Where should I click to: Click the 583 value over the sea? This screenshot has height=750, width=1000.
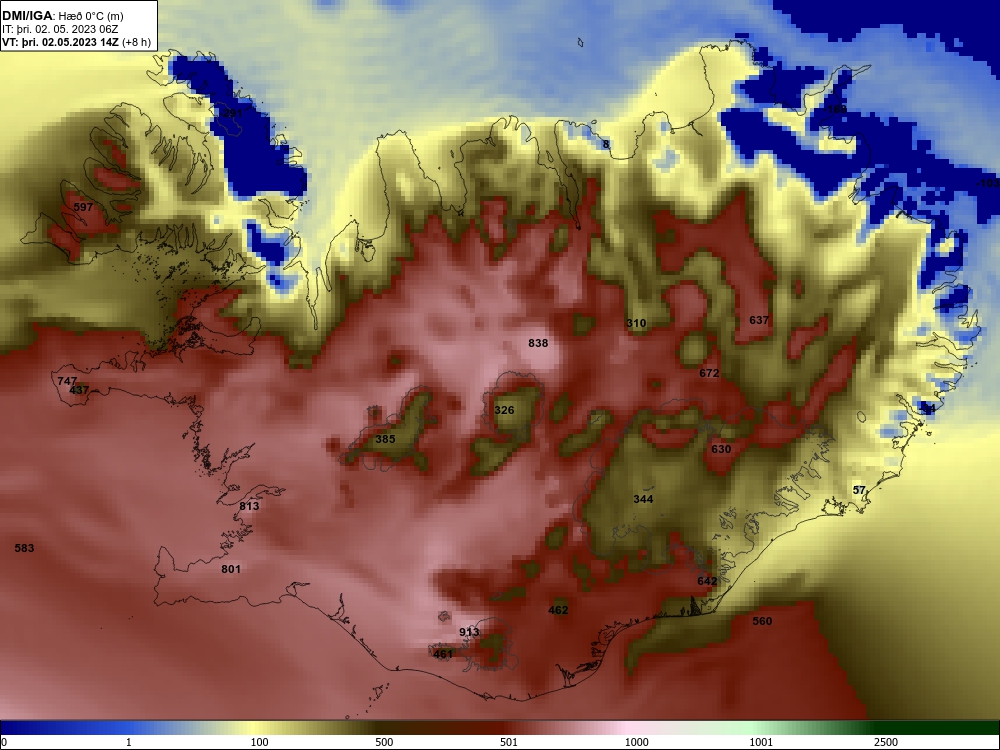[24, 548]
